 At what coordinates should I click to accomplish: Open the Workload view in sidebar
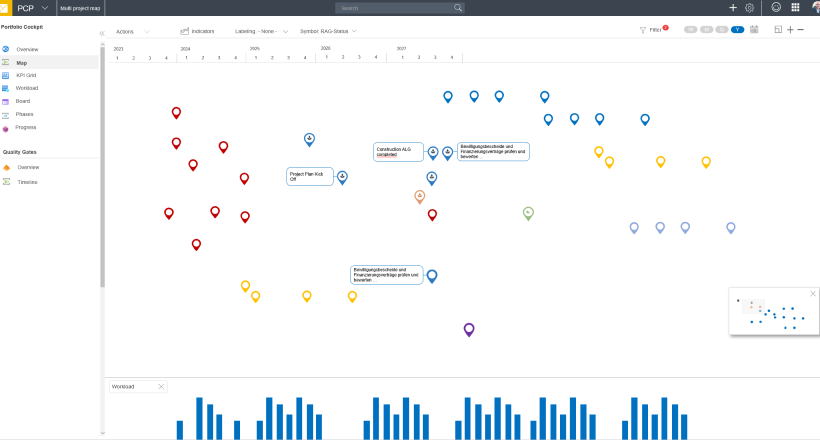pos(27,88)
